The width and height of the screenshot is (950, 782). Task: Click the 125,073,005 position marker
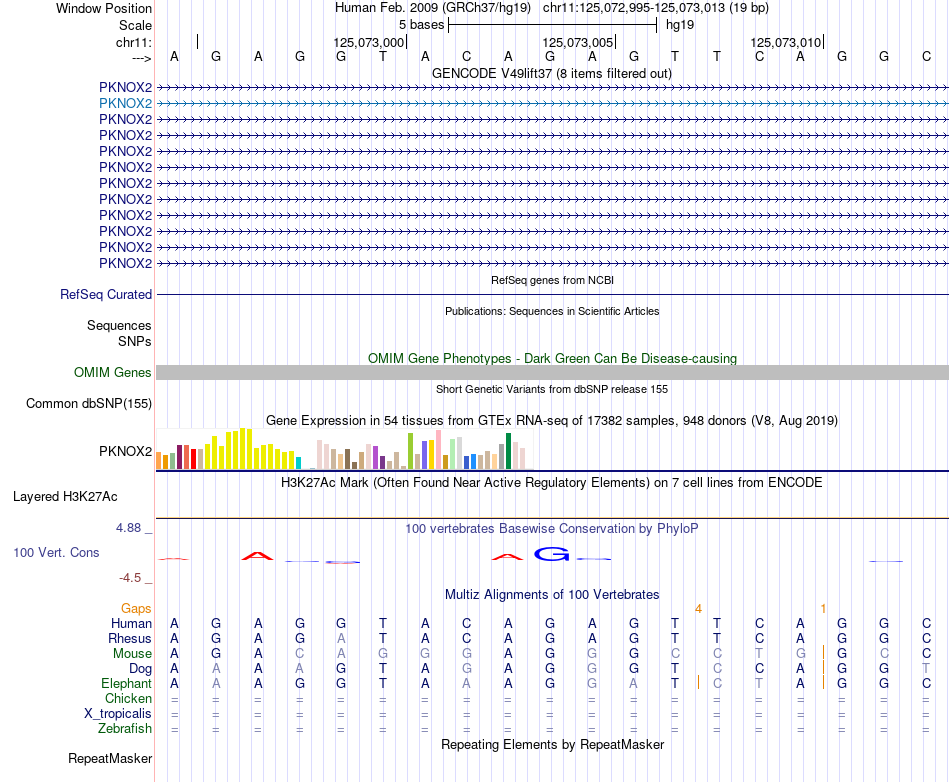pyautogui.click(x=578, y=42)
